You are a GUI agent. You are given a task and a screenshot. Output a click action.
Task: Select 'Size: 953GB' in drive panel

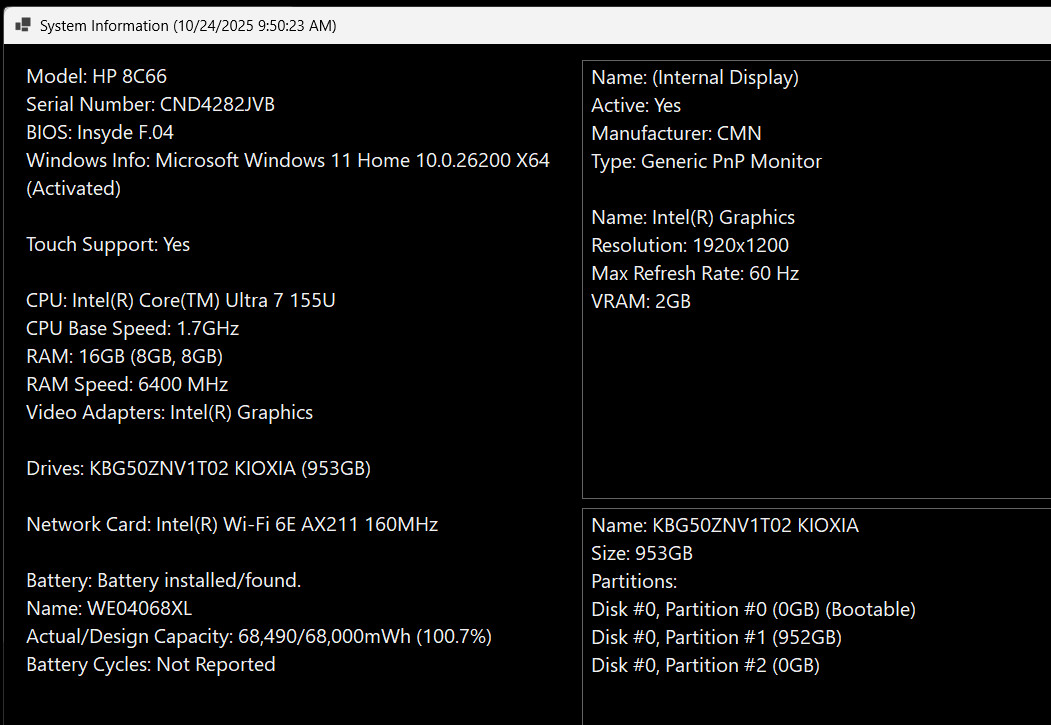coord(642,553)
